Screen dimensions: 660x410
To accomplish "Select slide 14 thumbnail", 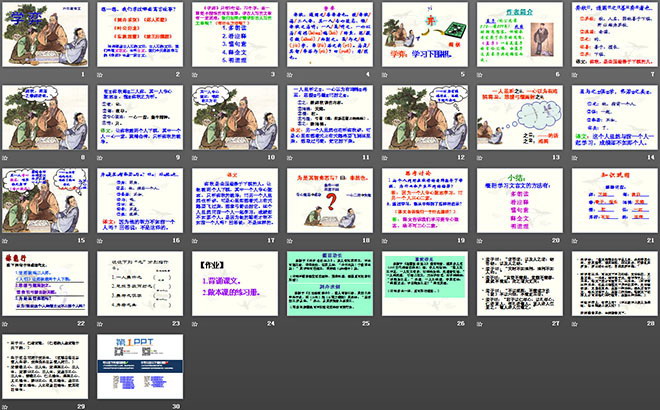I will click(x=615, y=117).
